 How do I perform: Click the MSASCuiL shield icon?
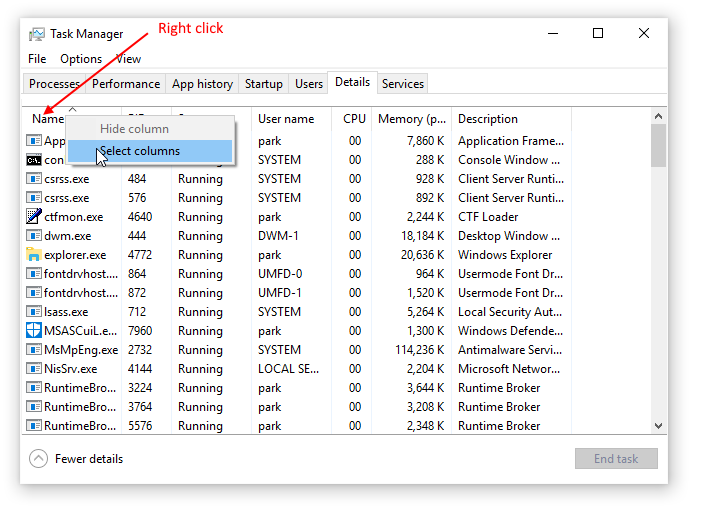click(x=34, y=331)
